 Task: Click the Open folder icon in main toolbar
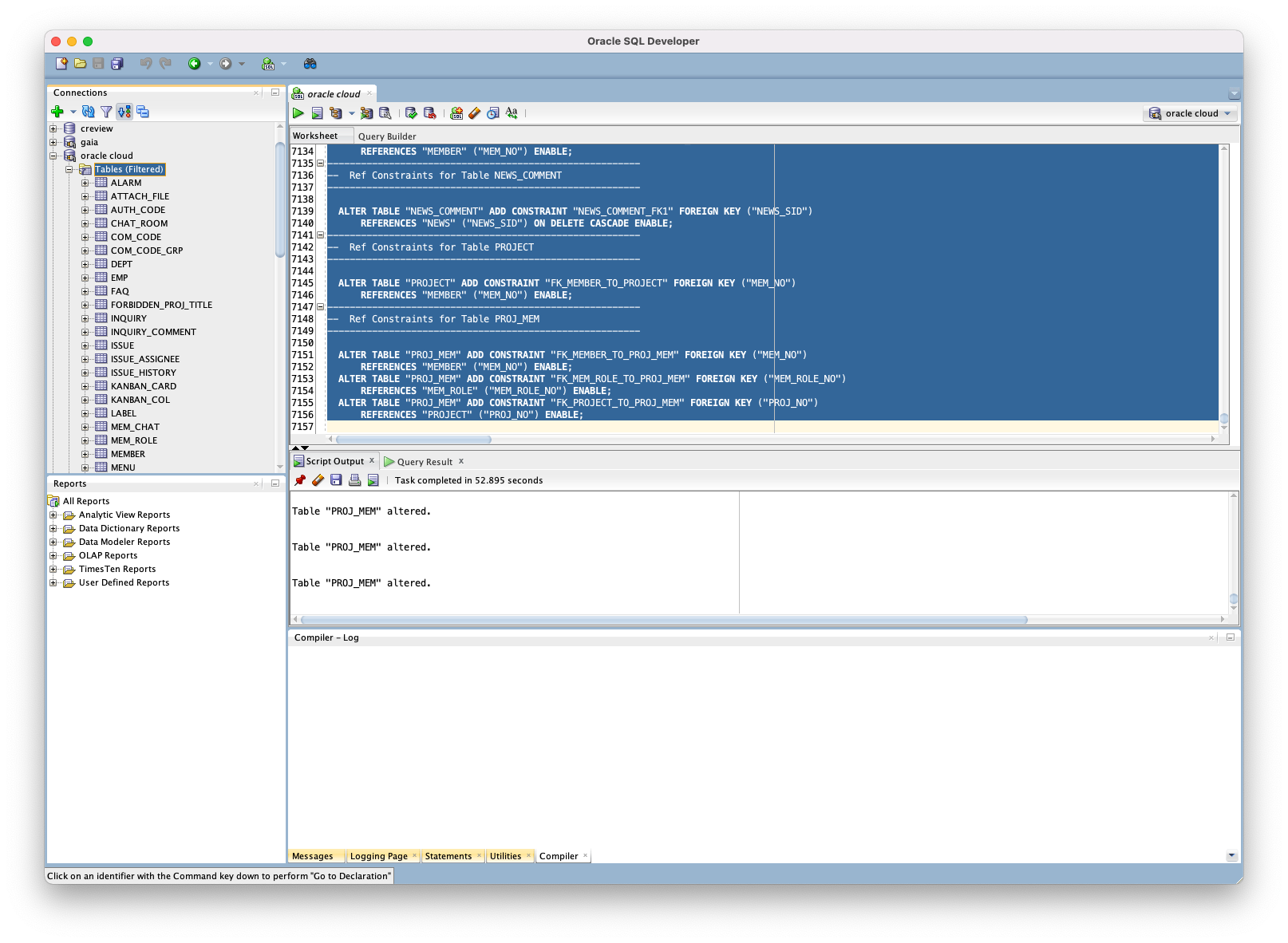[80, 64]
